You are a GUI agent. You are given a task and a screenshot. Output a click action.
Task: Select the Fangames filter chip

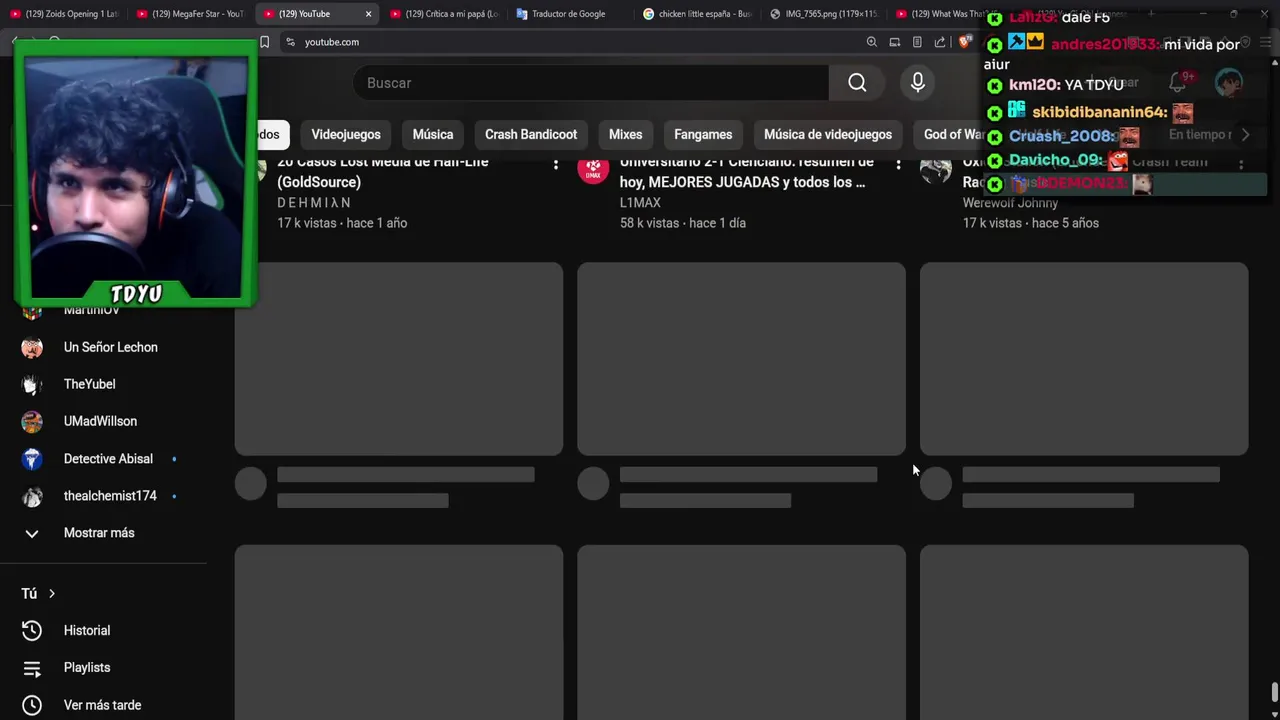tap(703, 134)
